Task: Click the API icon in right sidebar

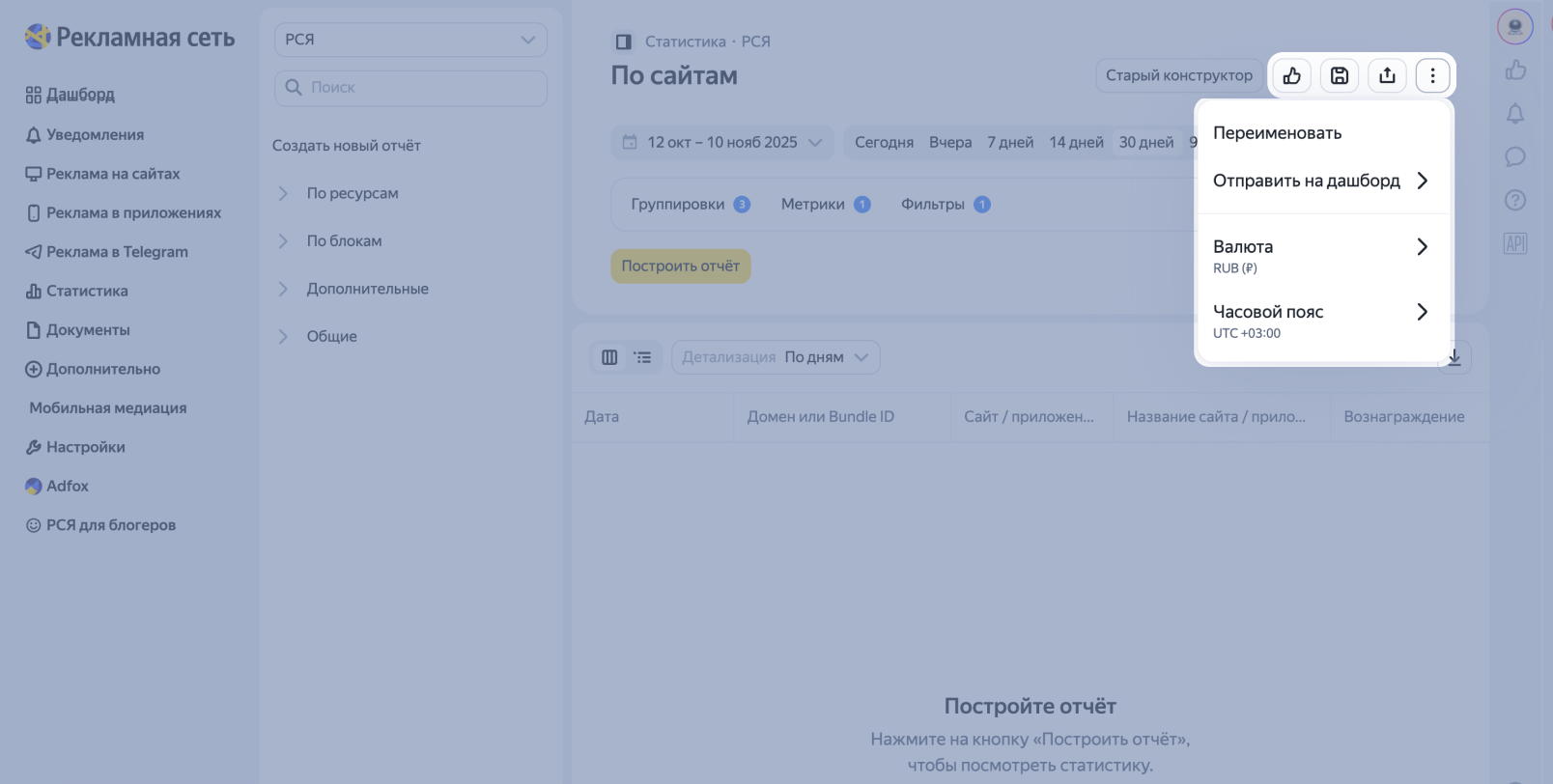Action: pos(1515,243)
